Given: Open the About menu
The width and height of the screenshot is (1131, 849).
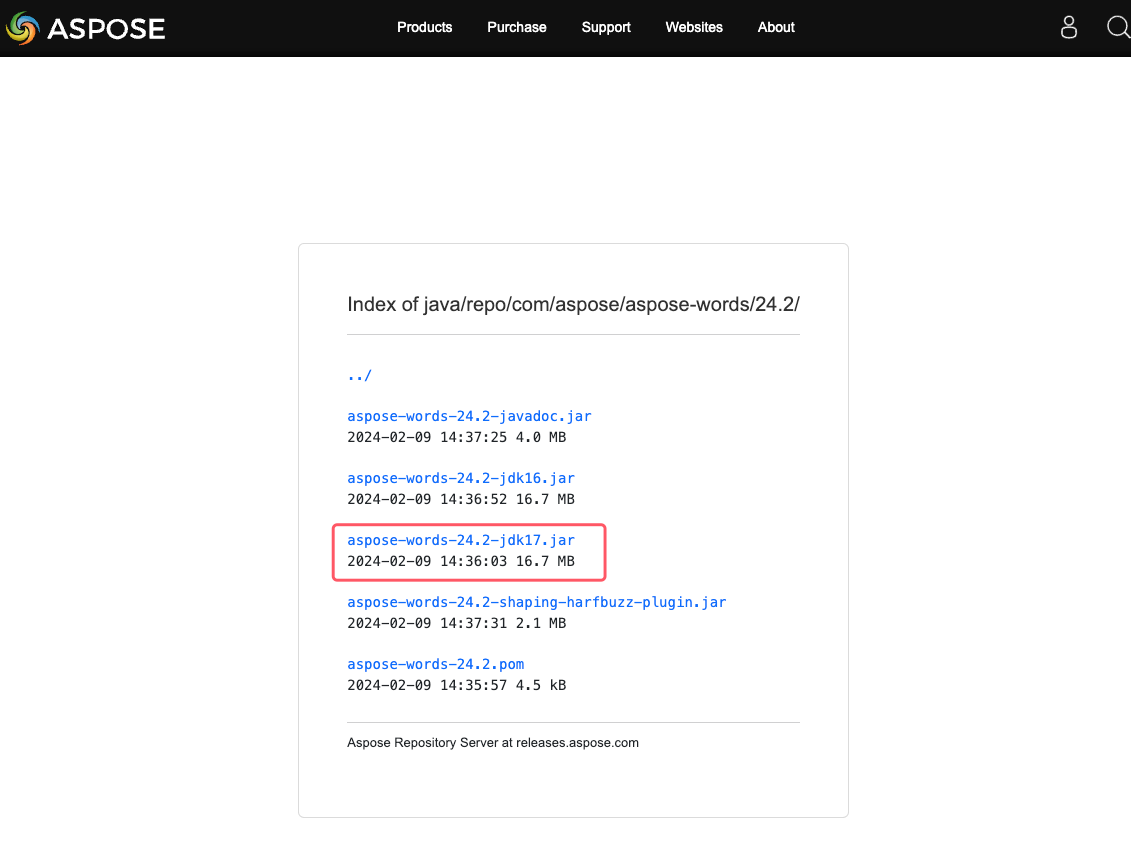Looking at the screenshot, I should click(776, 27).
